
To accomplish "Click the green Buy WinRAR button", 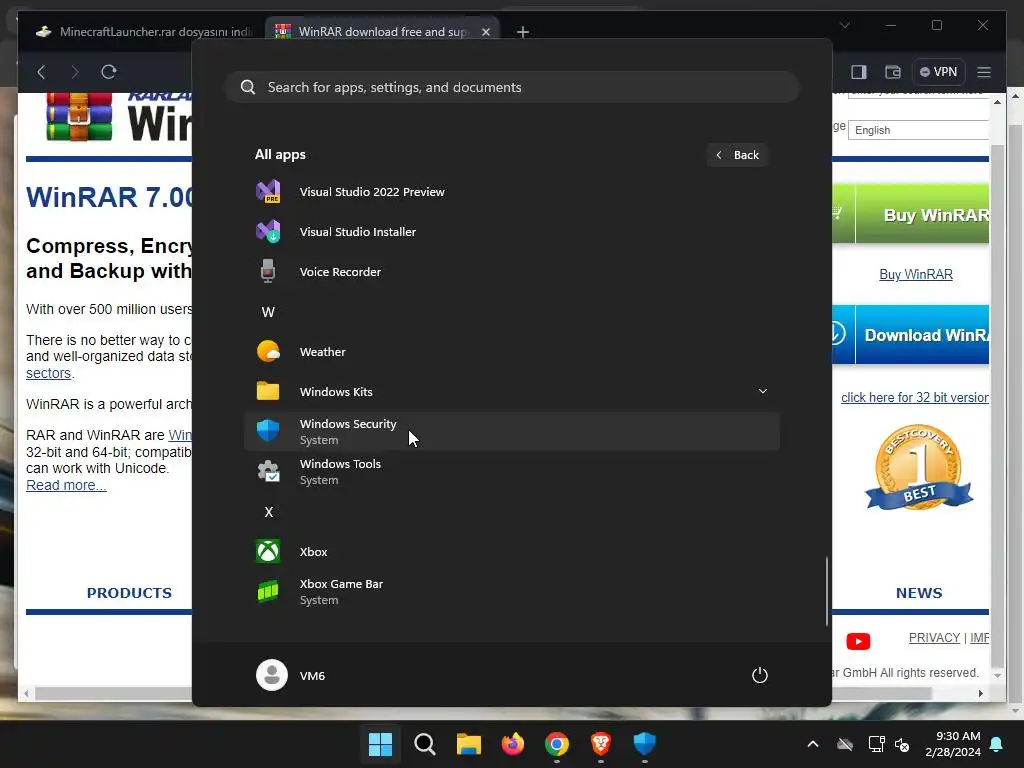I will (x=910, y=214).
